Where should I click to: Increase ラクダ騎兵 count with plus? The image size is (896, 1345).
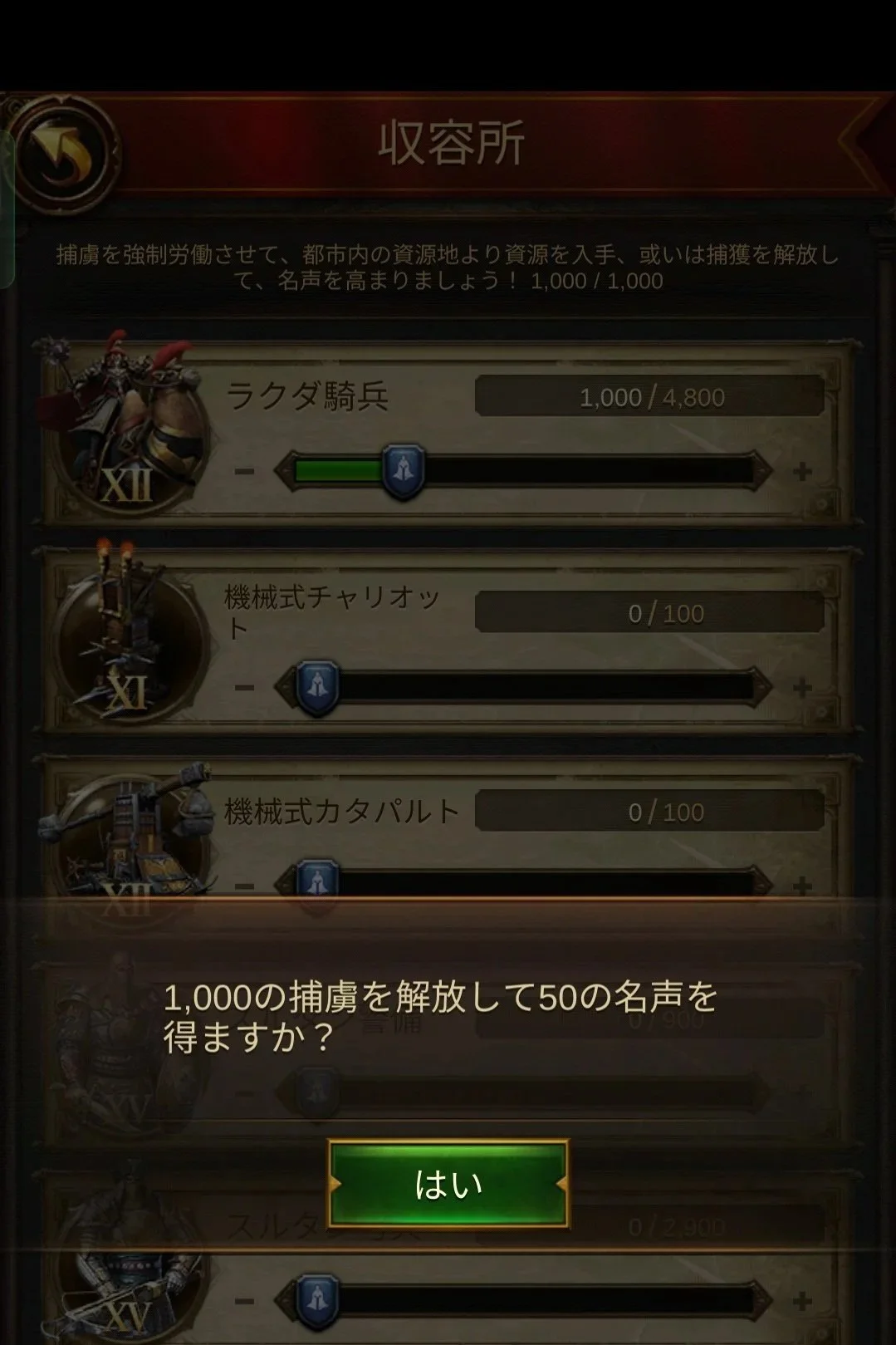tap(801, 472)
